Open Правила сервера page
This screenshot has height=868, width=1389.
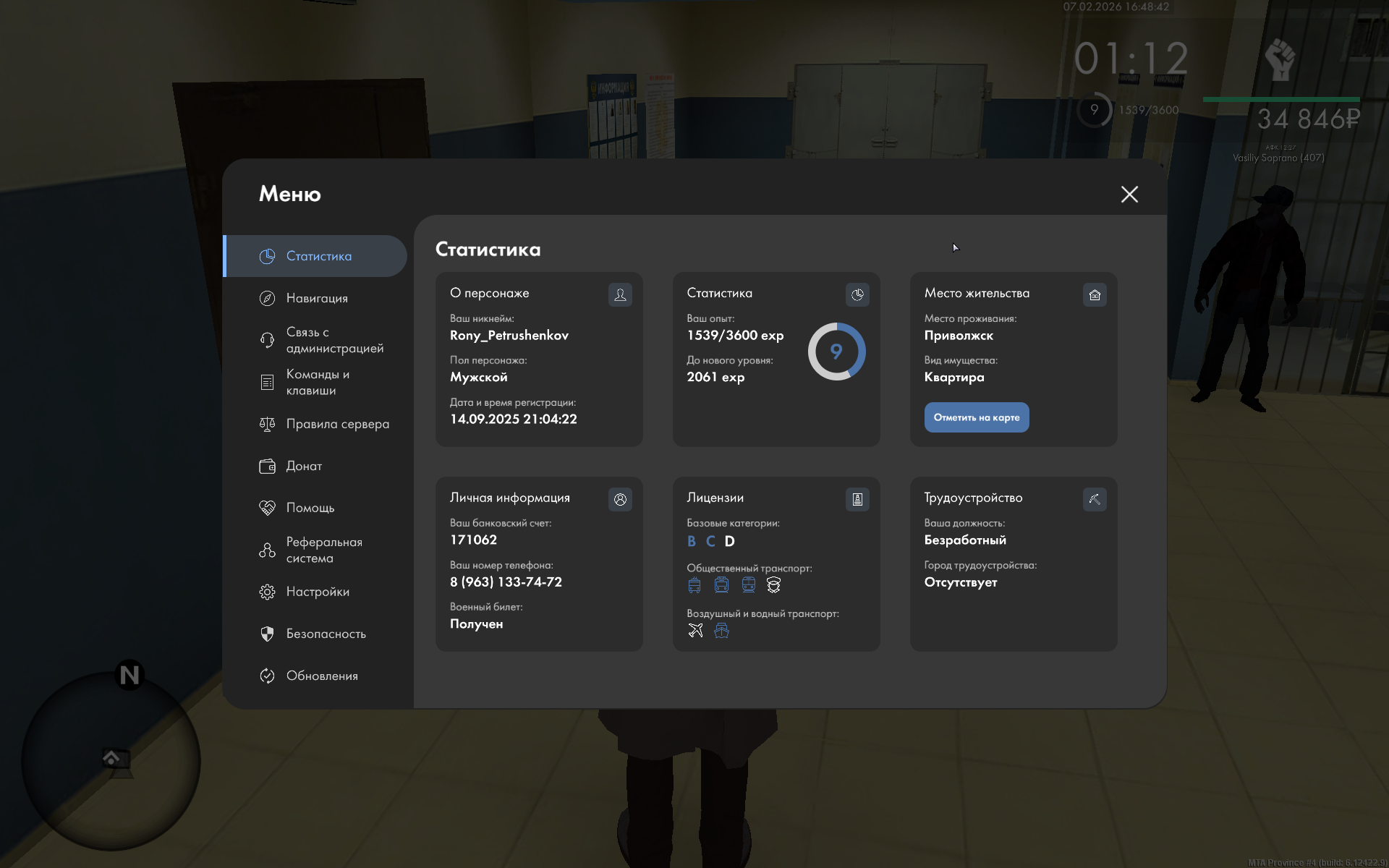point(337,424)
